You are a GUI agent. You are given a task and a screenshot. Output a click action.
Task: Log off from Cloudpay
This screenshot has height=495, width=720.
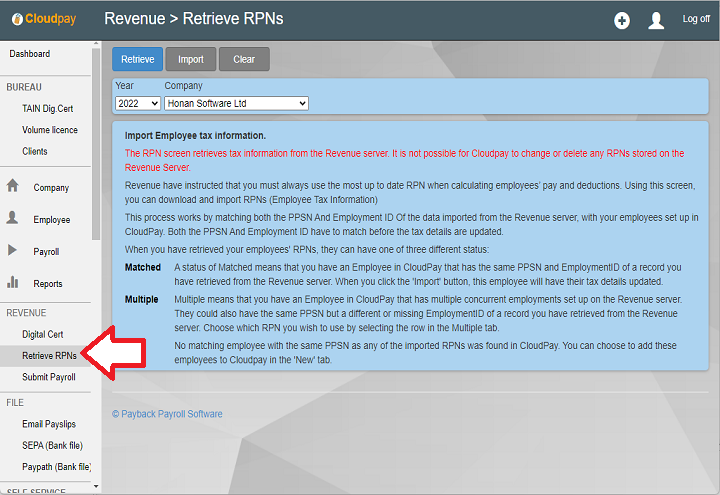(696, 19)
